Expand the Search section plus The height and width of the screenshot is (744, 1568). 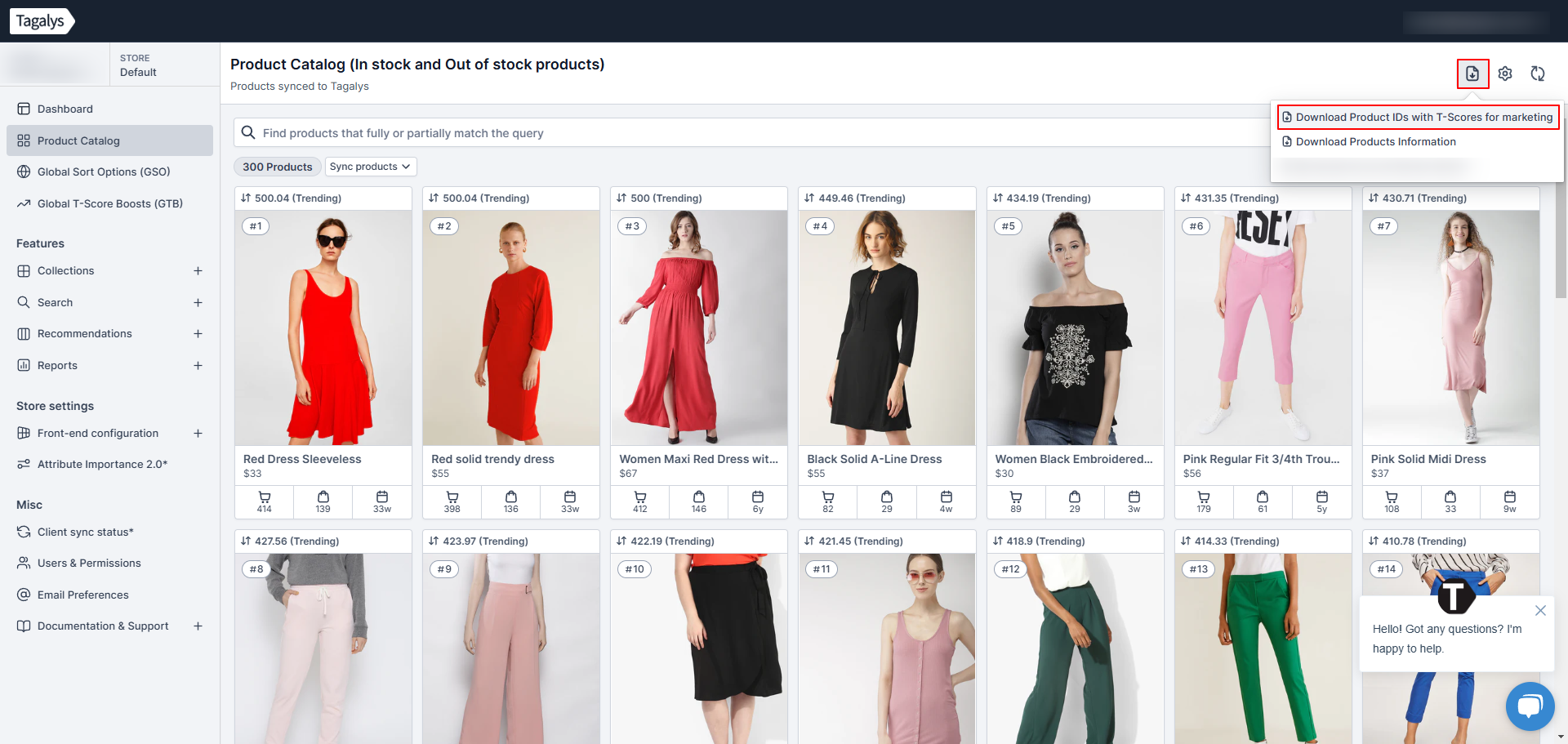pyautogui.click(x=198, y=302)
